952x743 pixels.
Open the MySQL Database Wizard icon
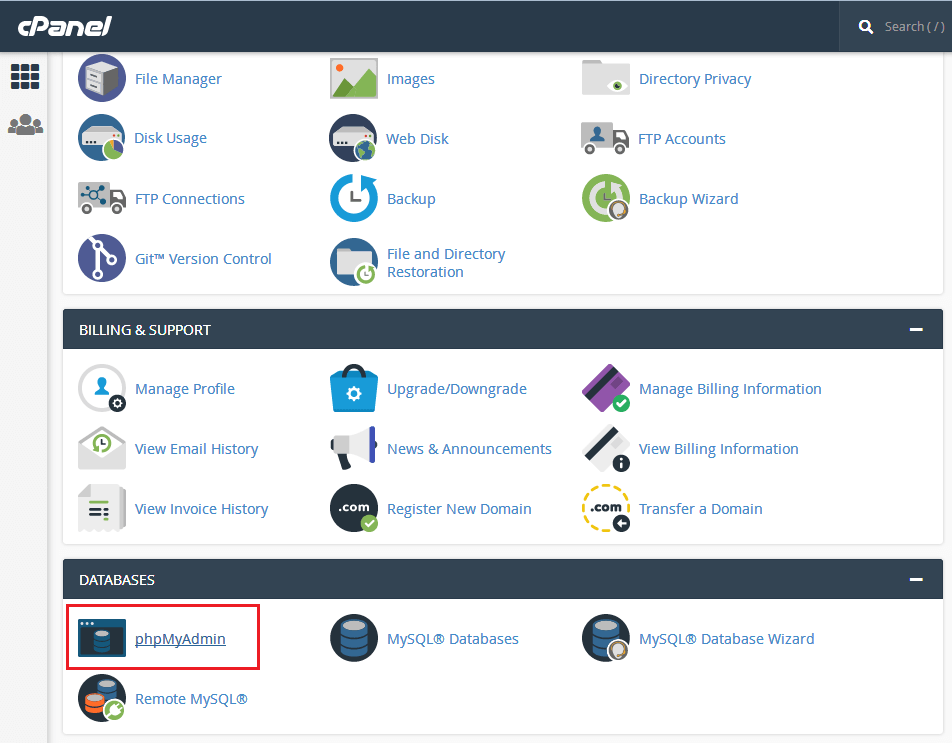tap(606, 638)
